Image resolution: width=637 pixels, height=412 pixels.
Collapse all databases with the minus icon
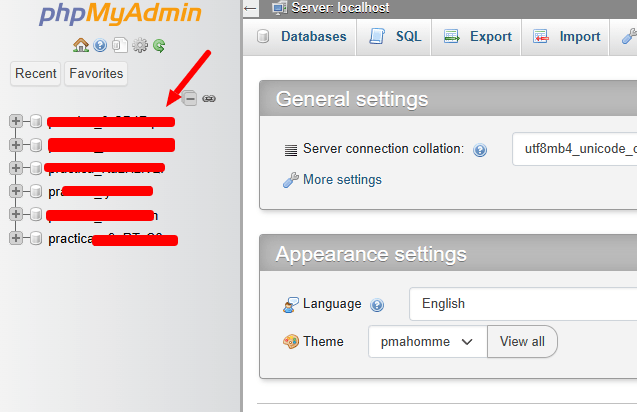coord(190,98)
